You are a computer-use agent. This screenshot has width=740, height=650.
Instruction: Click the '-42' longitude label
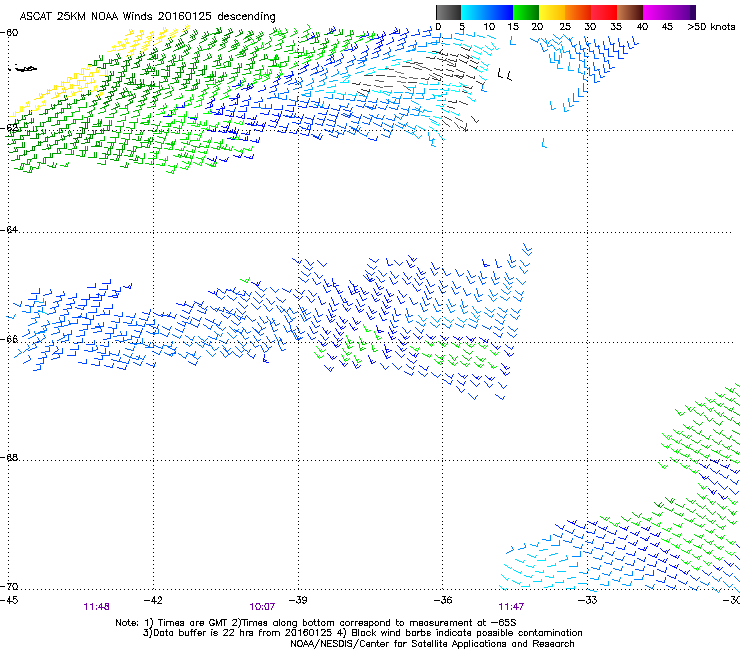(x=153, y=600)
